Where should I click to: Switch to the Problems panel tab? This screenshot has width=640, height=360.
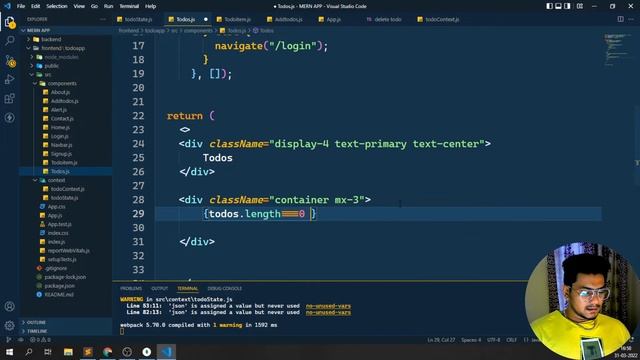(131, 289)
